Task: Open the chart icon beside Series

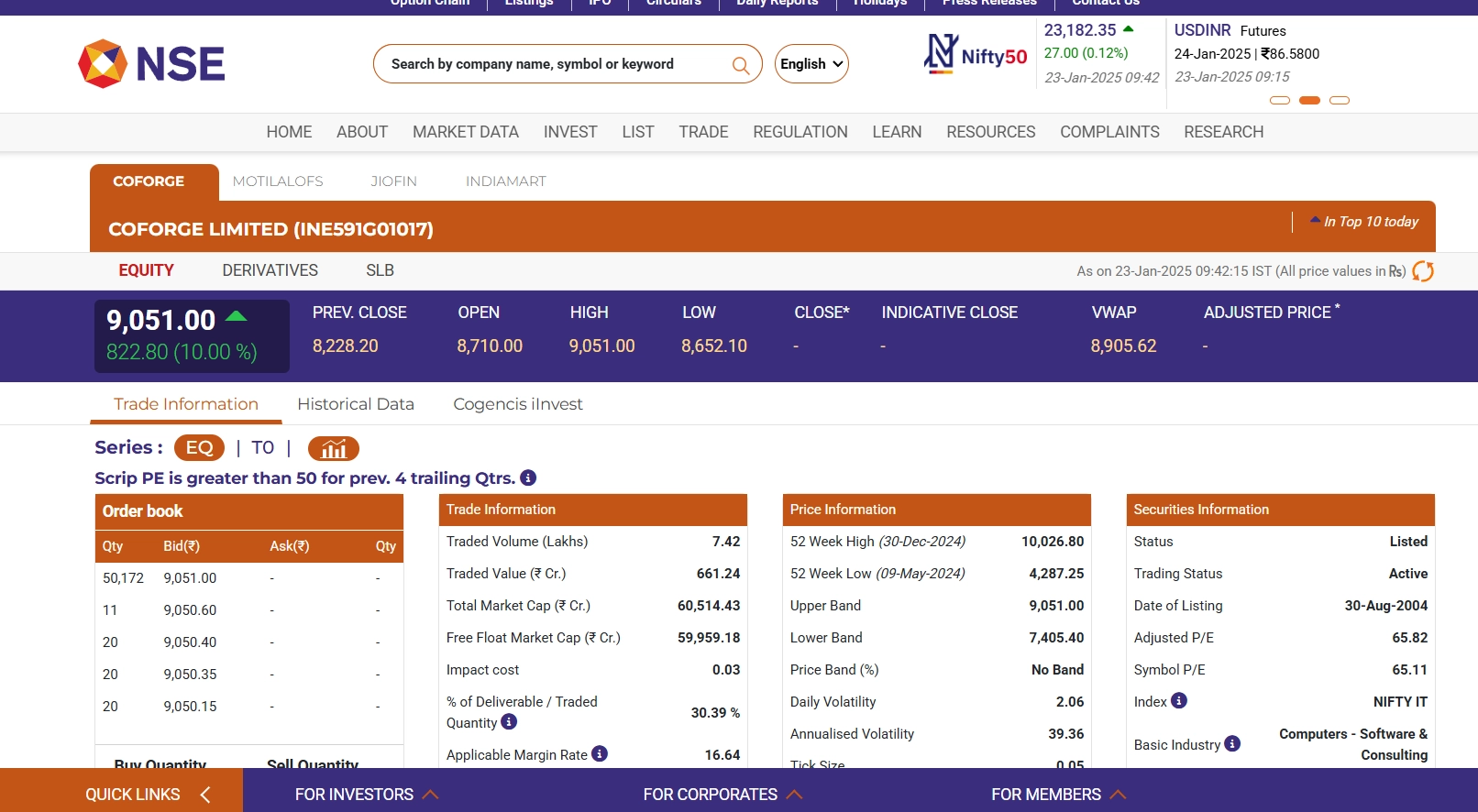Action: 333,448
